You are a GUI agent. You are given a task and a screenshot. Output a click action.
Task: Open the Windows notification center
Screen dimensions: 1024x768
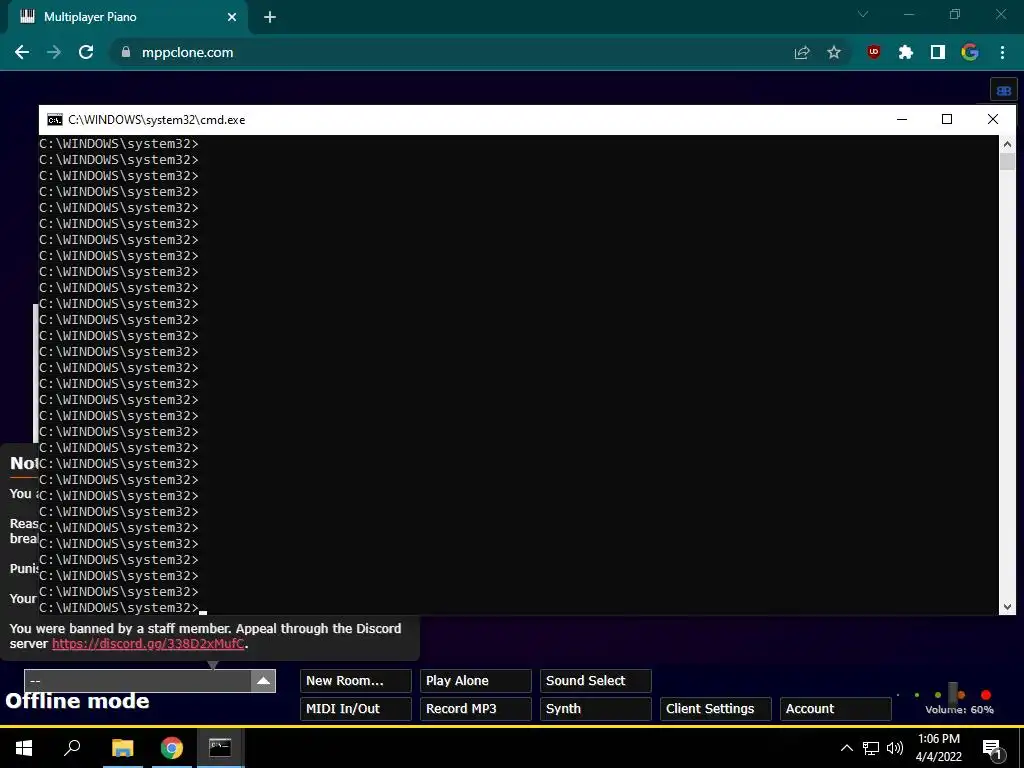[992, 748]
